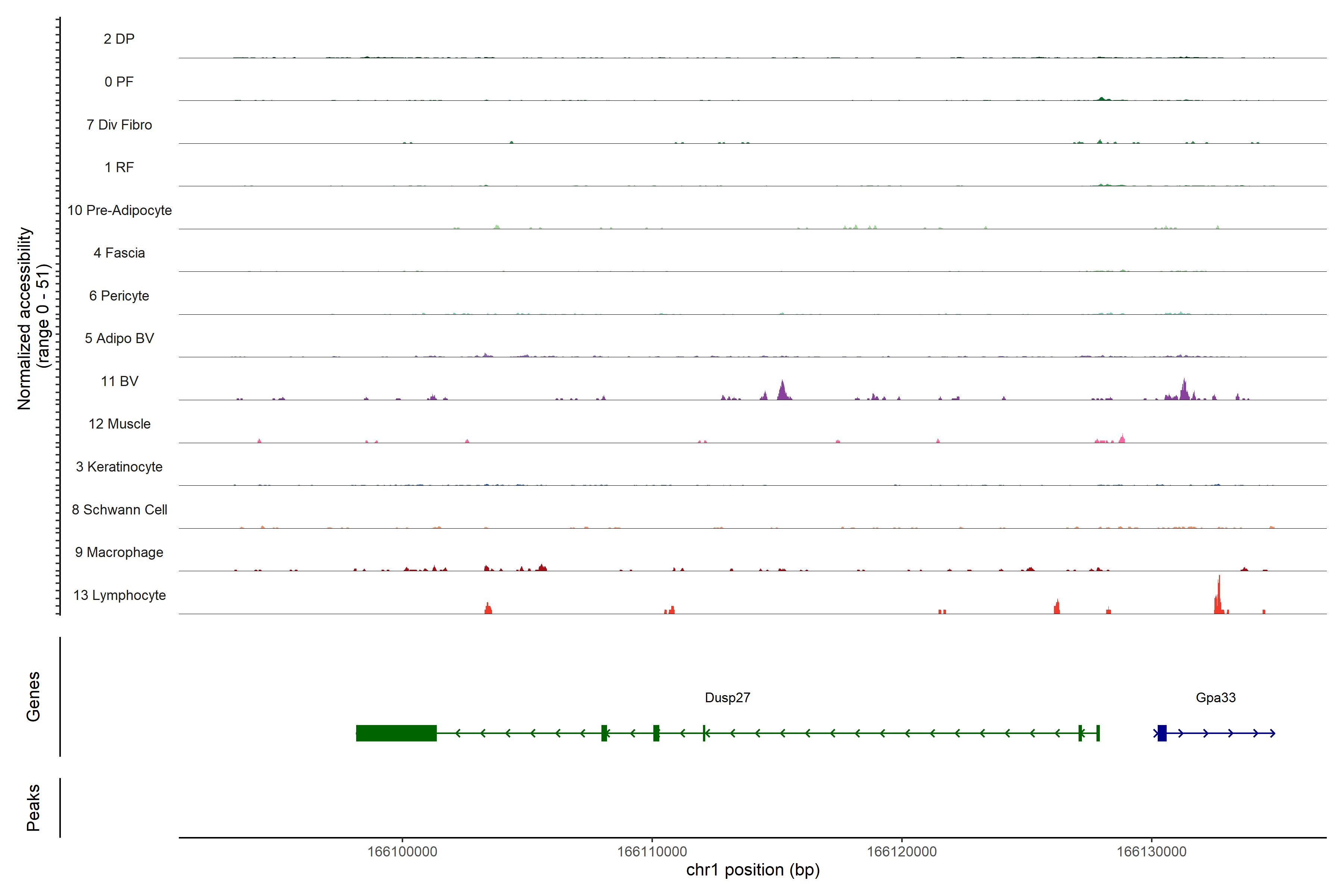Click the large green Dusp27 exon block
The image size is (1344, 896).
pyautogui.click(x=396, y=733)
